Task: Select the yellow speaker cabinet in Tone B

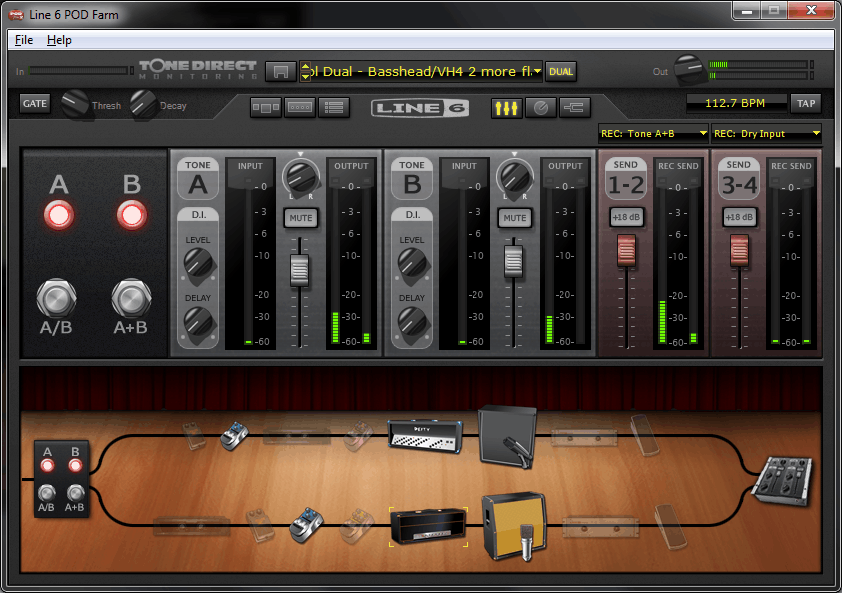Action: click(515, 526)
